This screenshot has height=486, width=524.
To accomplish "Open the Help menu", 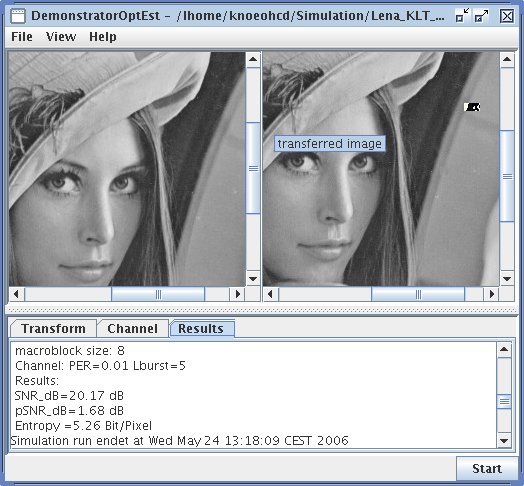I will click(x=103, y=36).
